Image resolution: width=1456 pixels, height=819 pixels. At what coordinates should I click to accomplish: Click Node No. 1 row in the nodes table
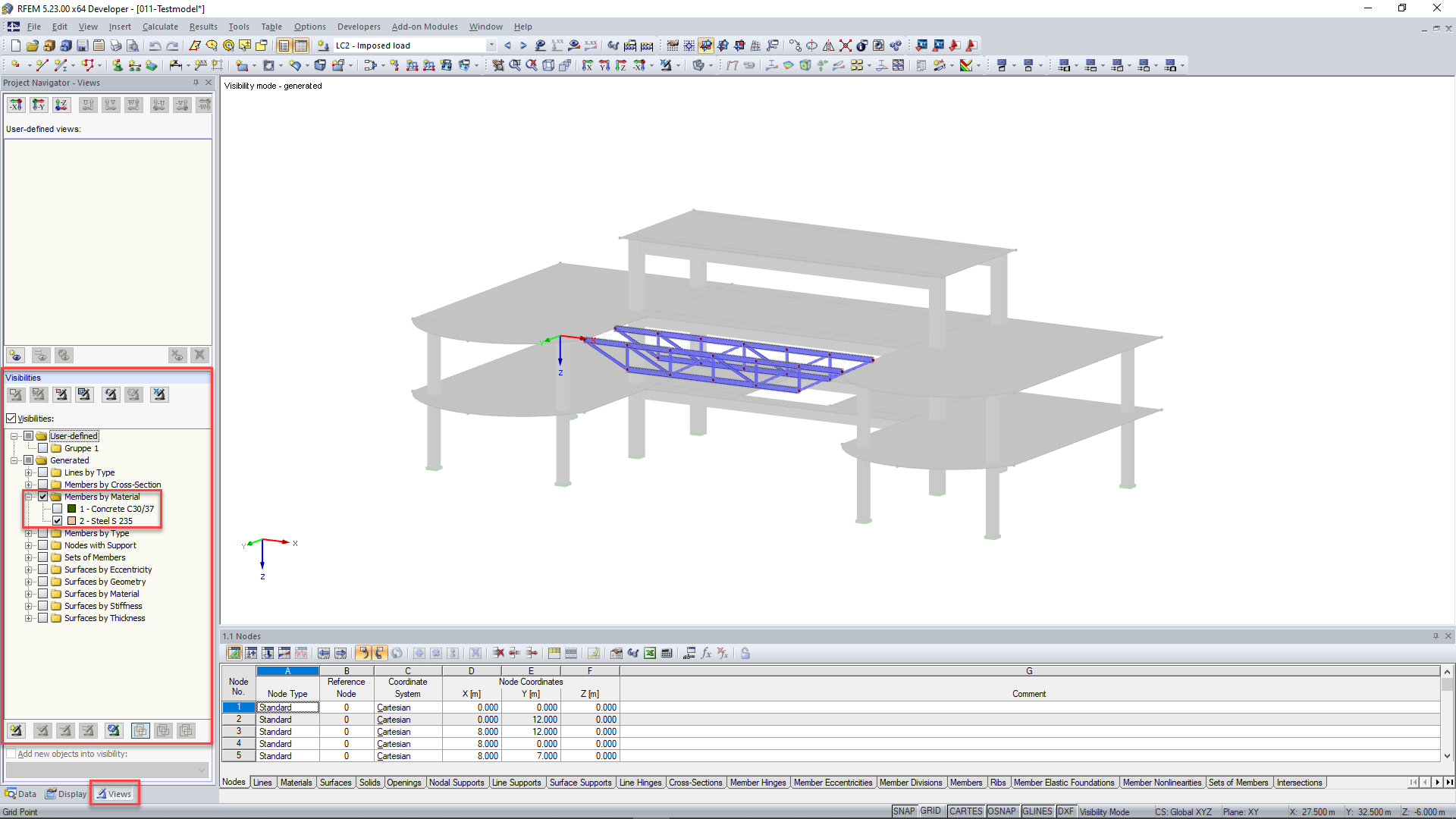[237, 707]
